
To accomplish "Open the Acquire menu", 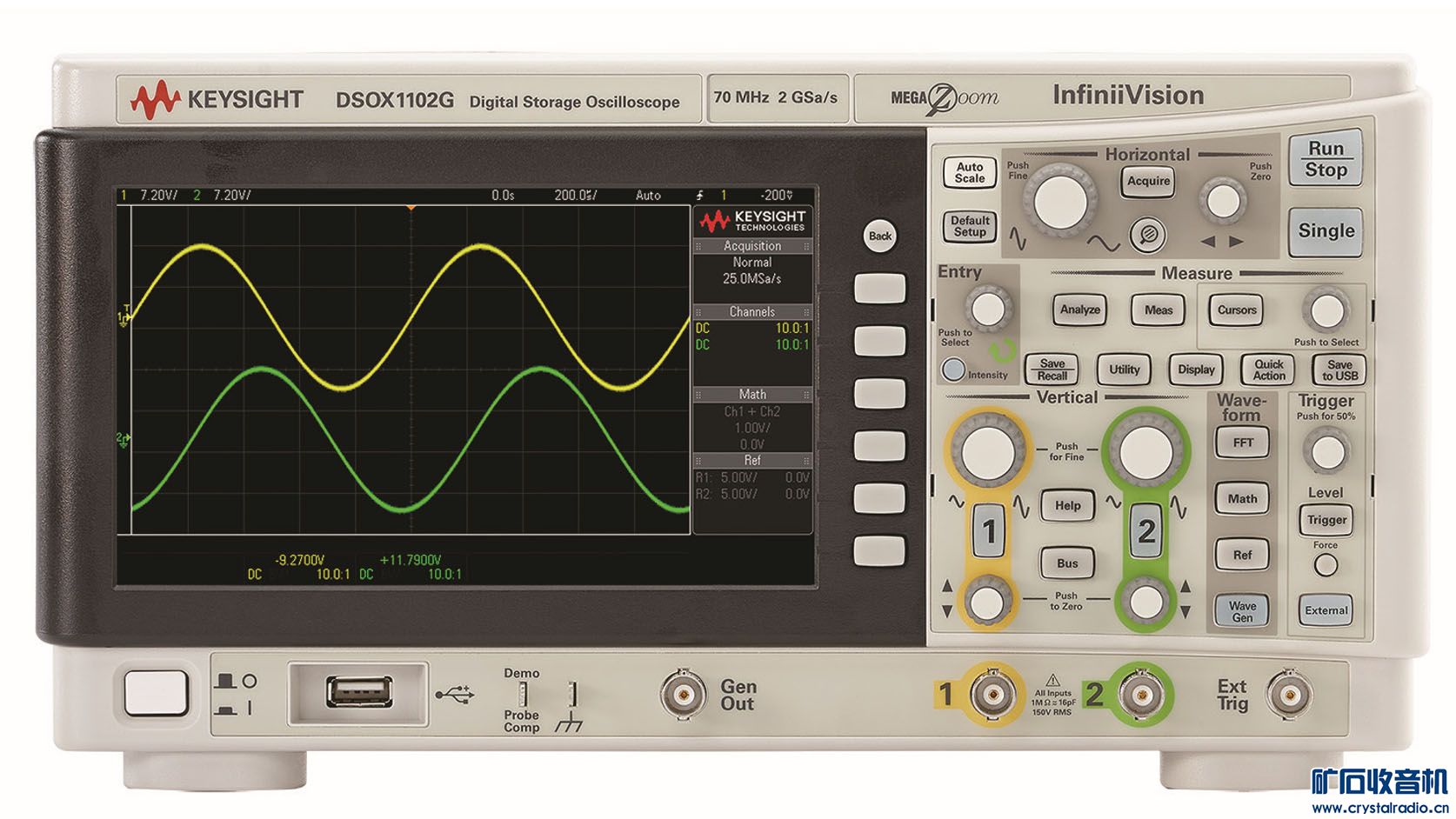I will click(x=1148, y=182).
